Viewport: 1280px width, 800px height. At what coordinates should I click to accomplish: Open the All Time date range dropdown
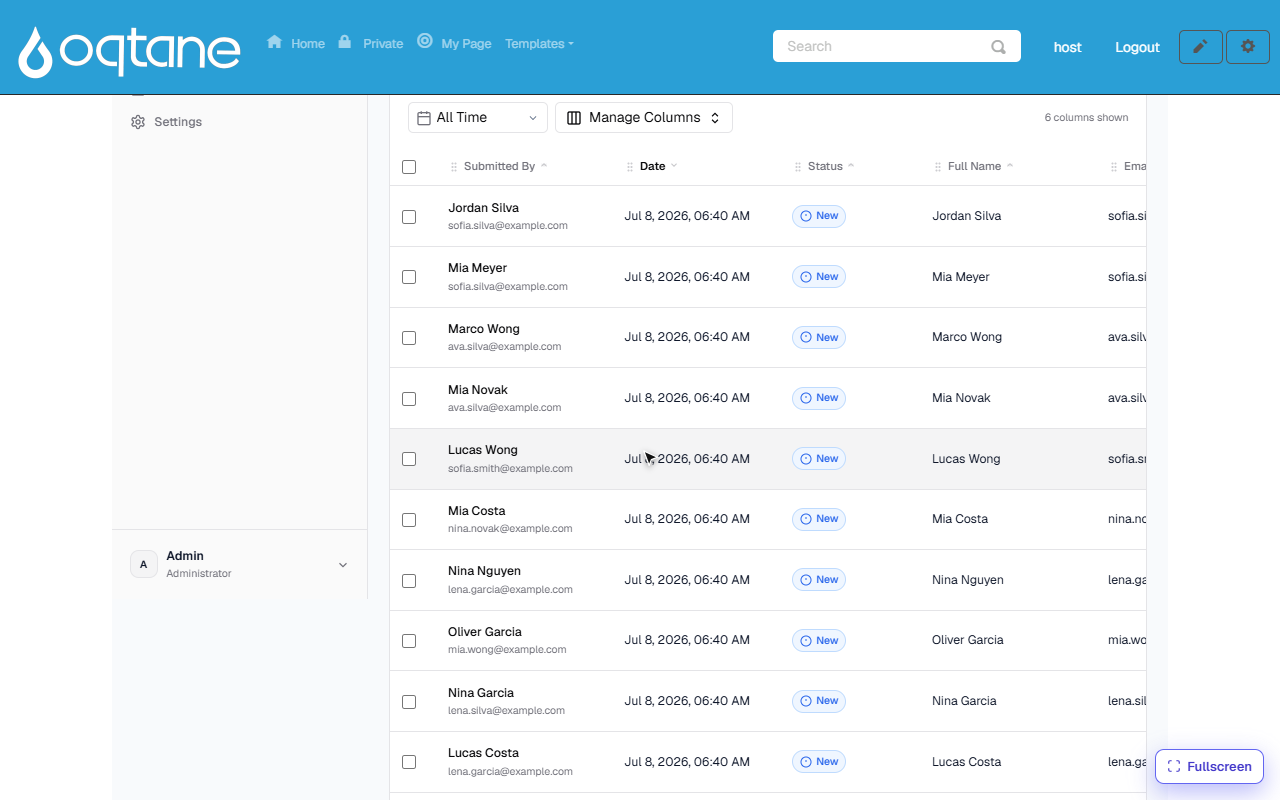coord(478,118)
